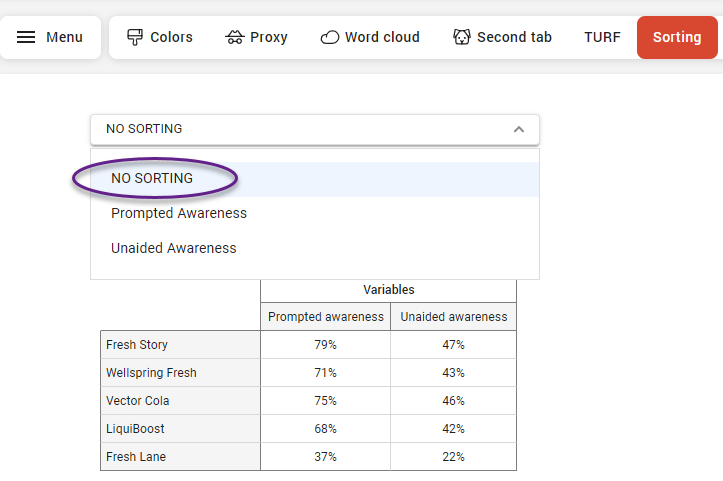Select the Fresh Lane row label
This screenshot has height=481, width=723.
tap(136, 457)
